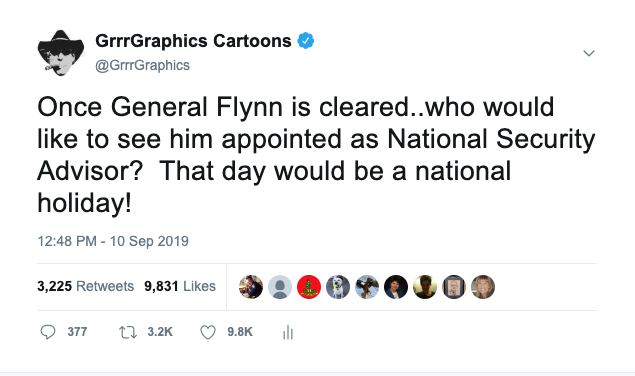The image size is (635, 376).
Task: View the 3,225 Retweets list
Action: point(85,286)
